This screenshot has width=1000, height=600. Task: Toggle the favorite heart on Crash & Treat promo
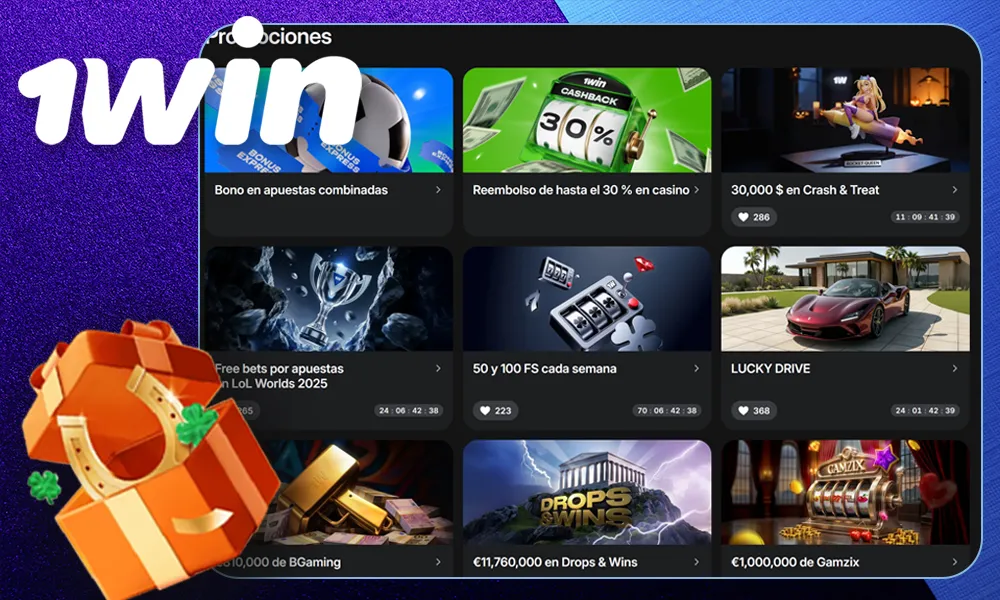743,217
